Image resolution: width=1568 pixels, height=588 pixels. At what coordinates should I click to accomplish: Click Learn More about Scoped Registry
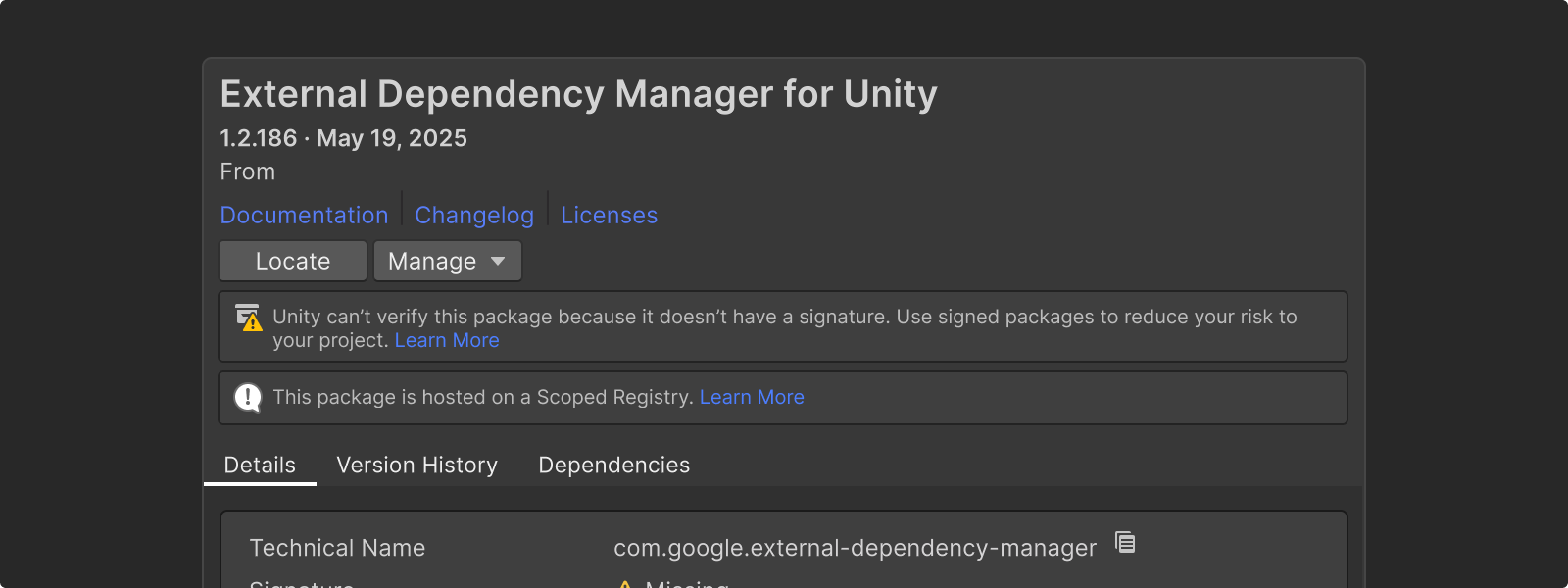[x=752, y=397]
